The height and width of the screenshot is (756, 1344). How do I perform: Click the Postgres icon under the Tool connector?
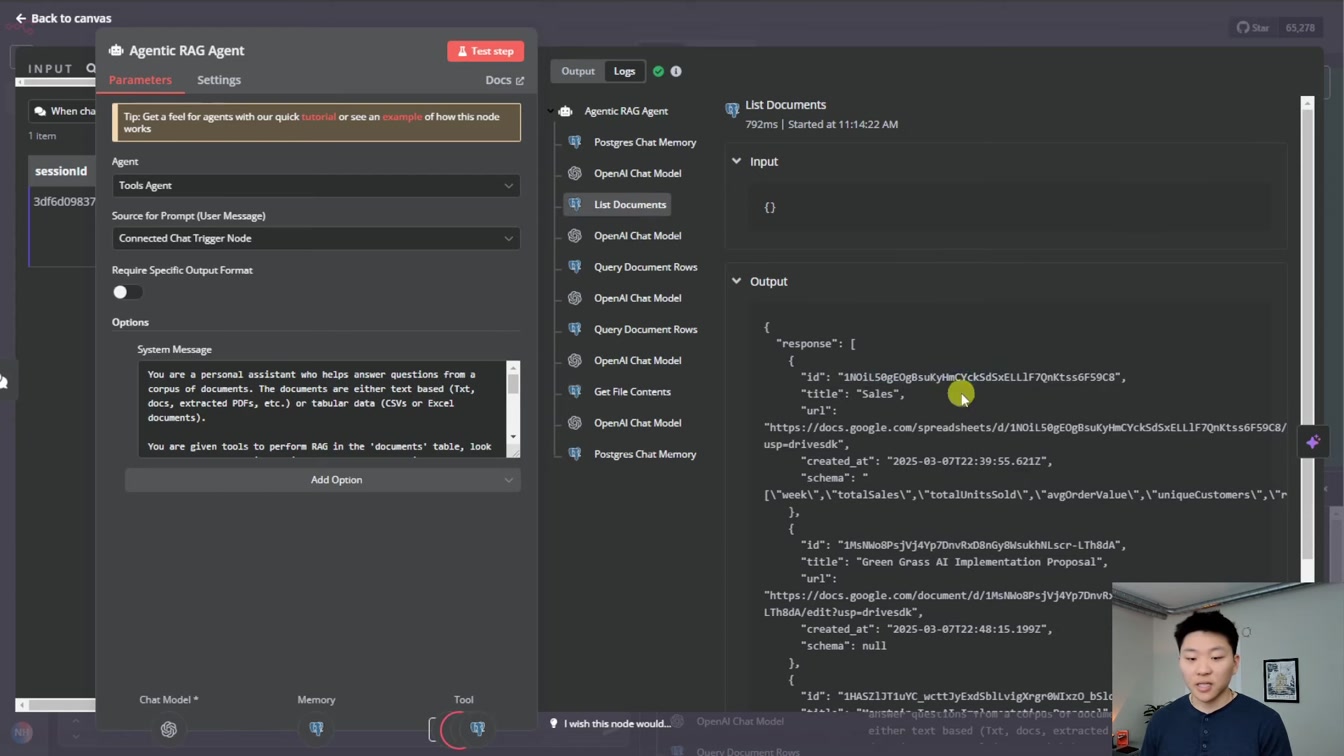[477, 729]
